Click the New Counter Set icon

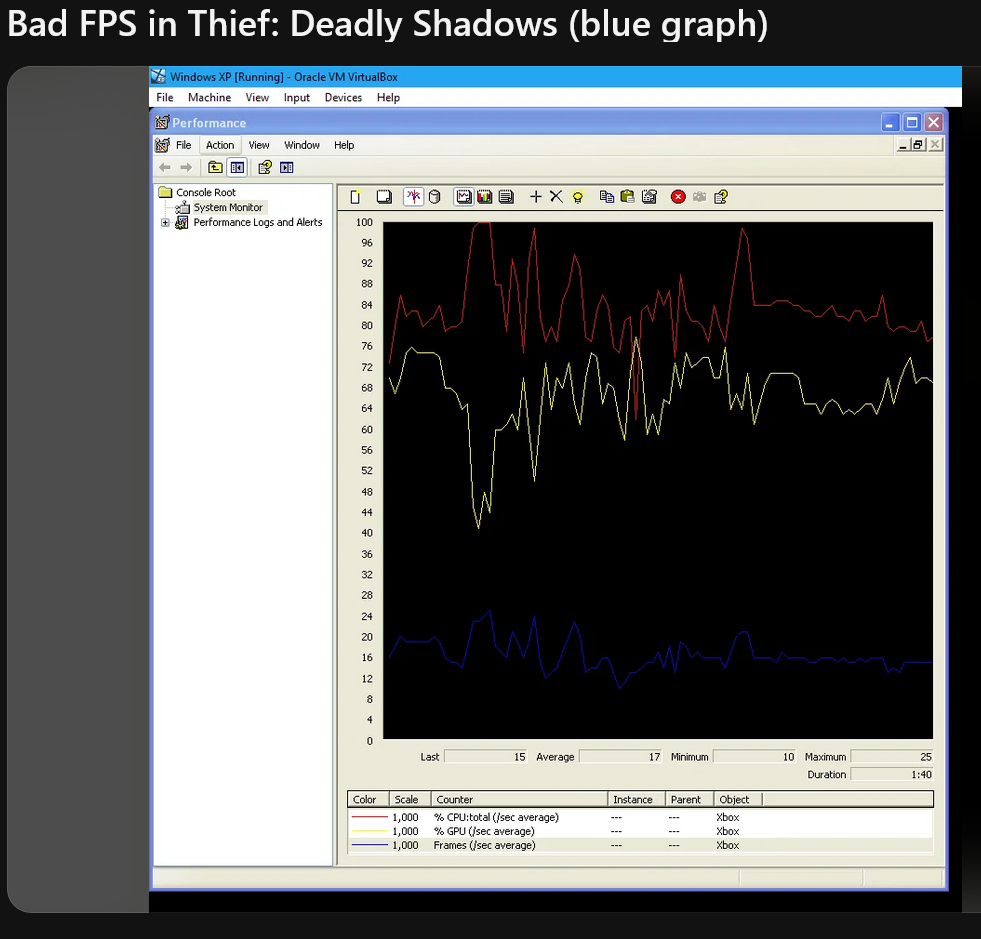click(x=355, y=197)
